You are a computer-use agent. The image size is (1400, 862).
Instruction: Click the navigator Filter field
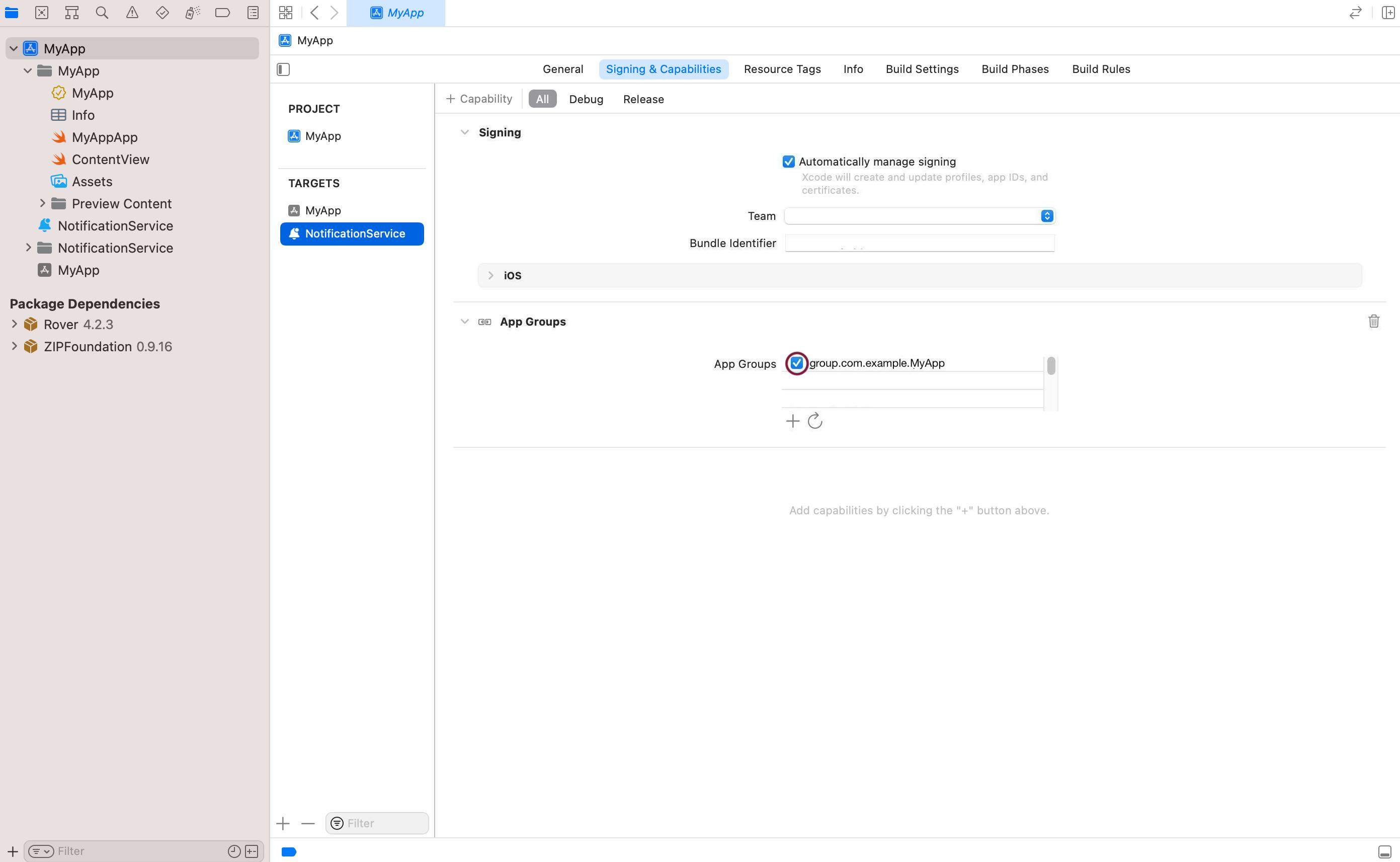[143, 851]
